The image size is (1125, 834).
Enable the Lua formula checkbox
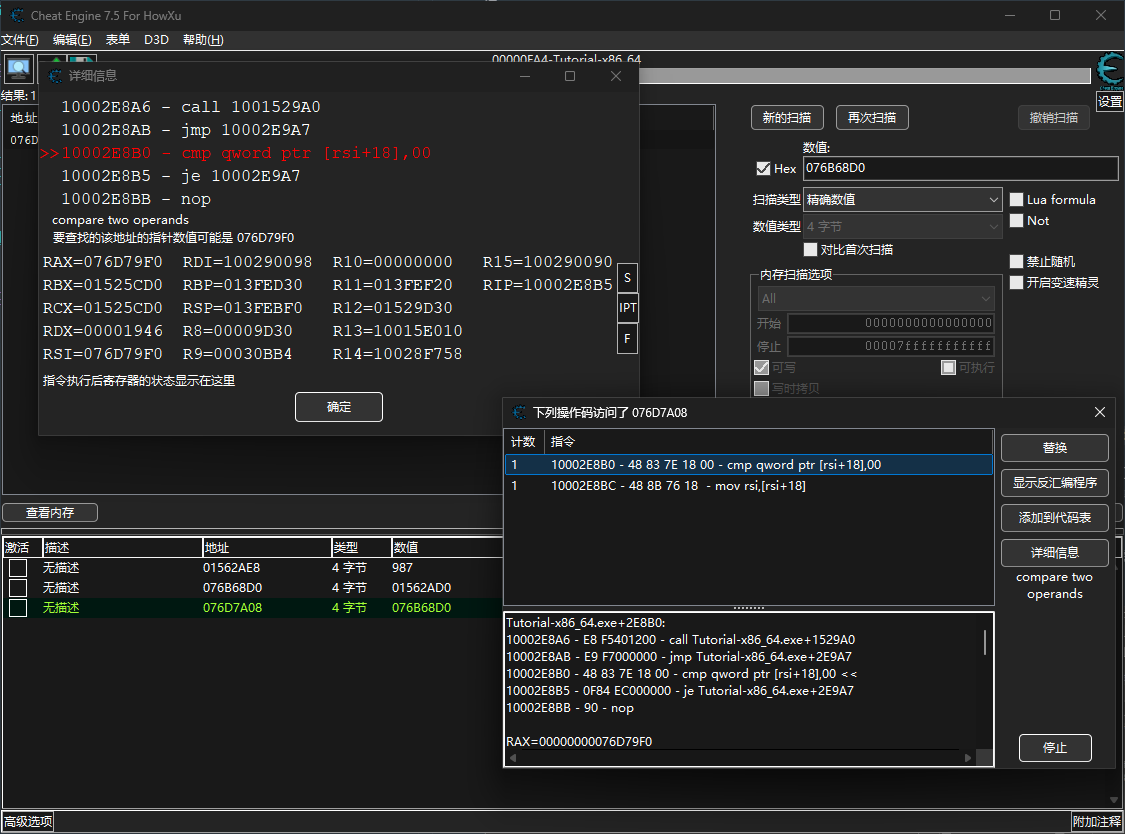point(1017,199)
